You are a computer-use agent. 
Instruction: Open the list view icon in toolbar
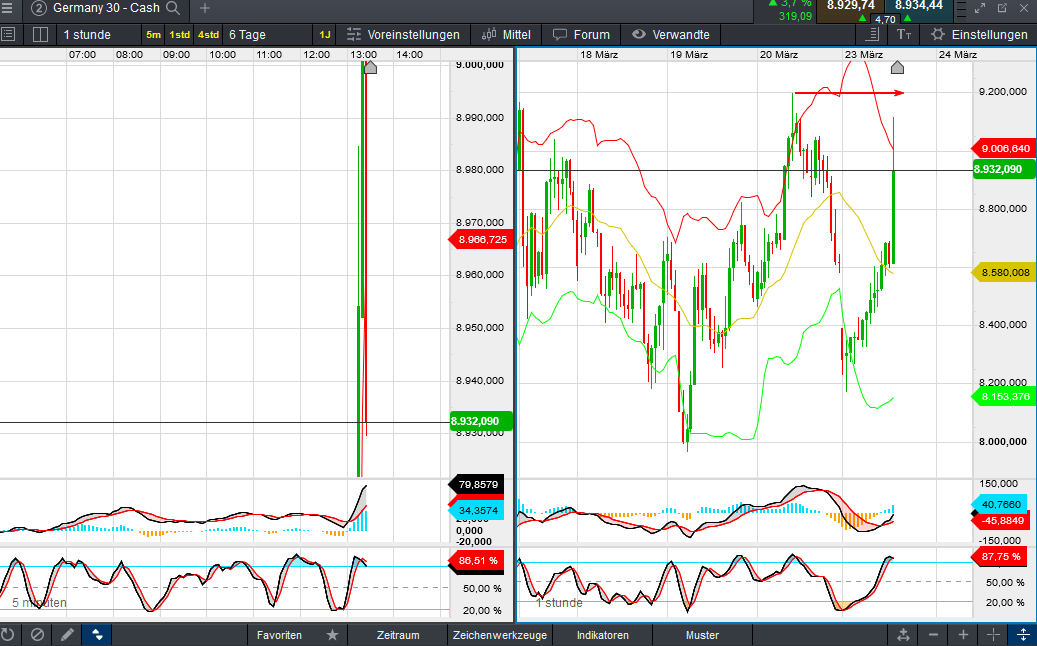[8, 34]
